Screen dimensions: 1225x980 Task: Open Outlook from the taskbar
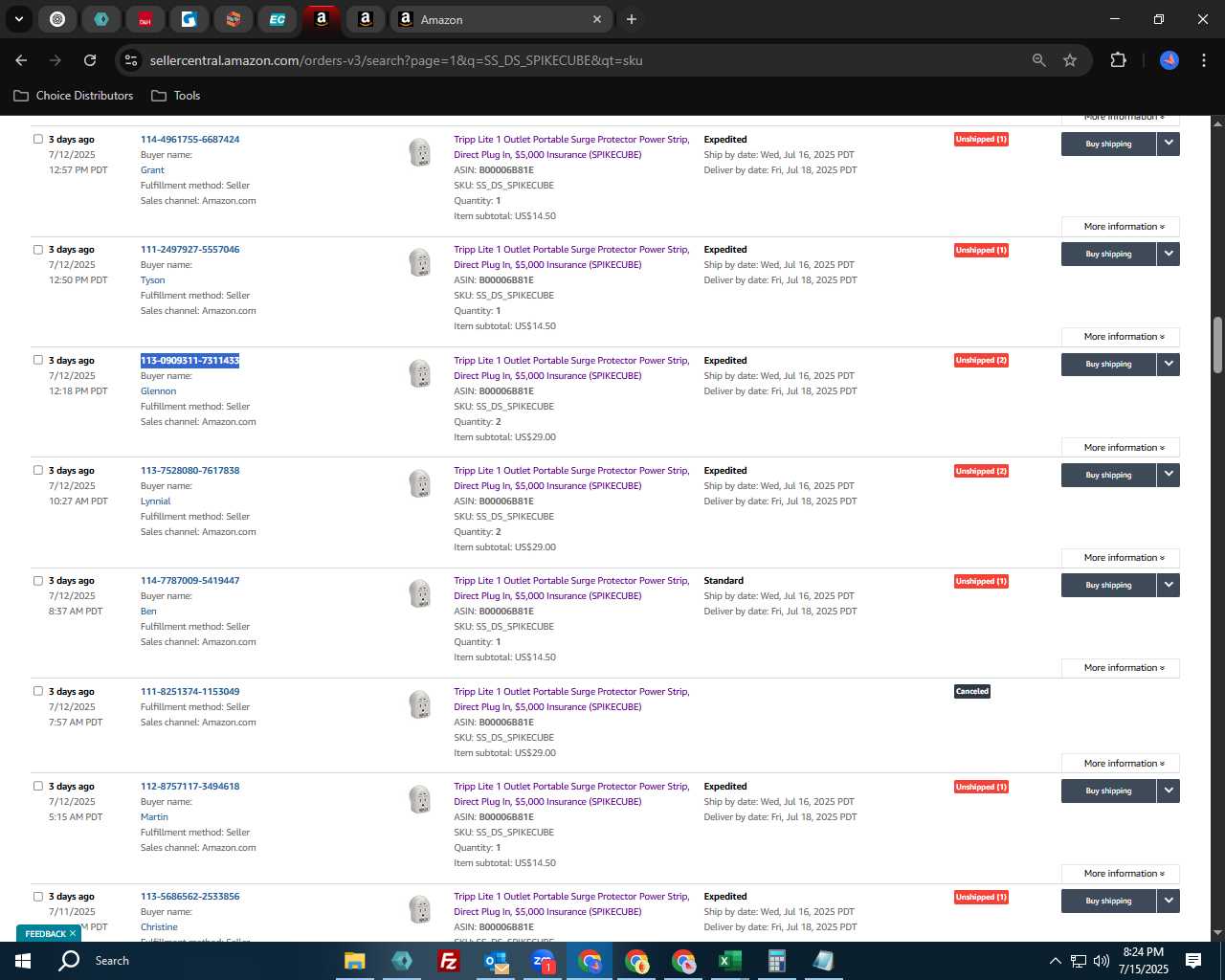pyautogui.click(x=496, y=961)
